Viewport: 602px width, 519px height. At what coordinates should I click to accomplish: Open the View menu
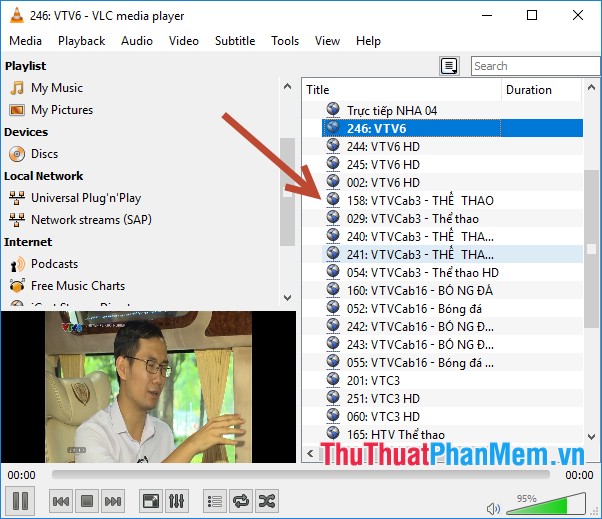point(327,41)
